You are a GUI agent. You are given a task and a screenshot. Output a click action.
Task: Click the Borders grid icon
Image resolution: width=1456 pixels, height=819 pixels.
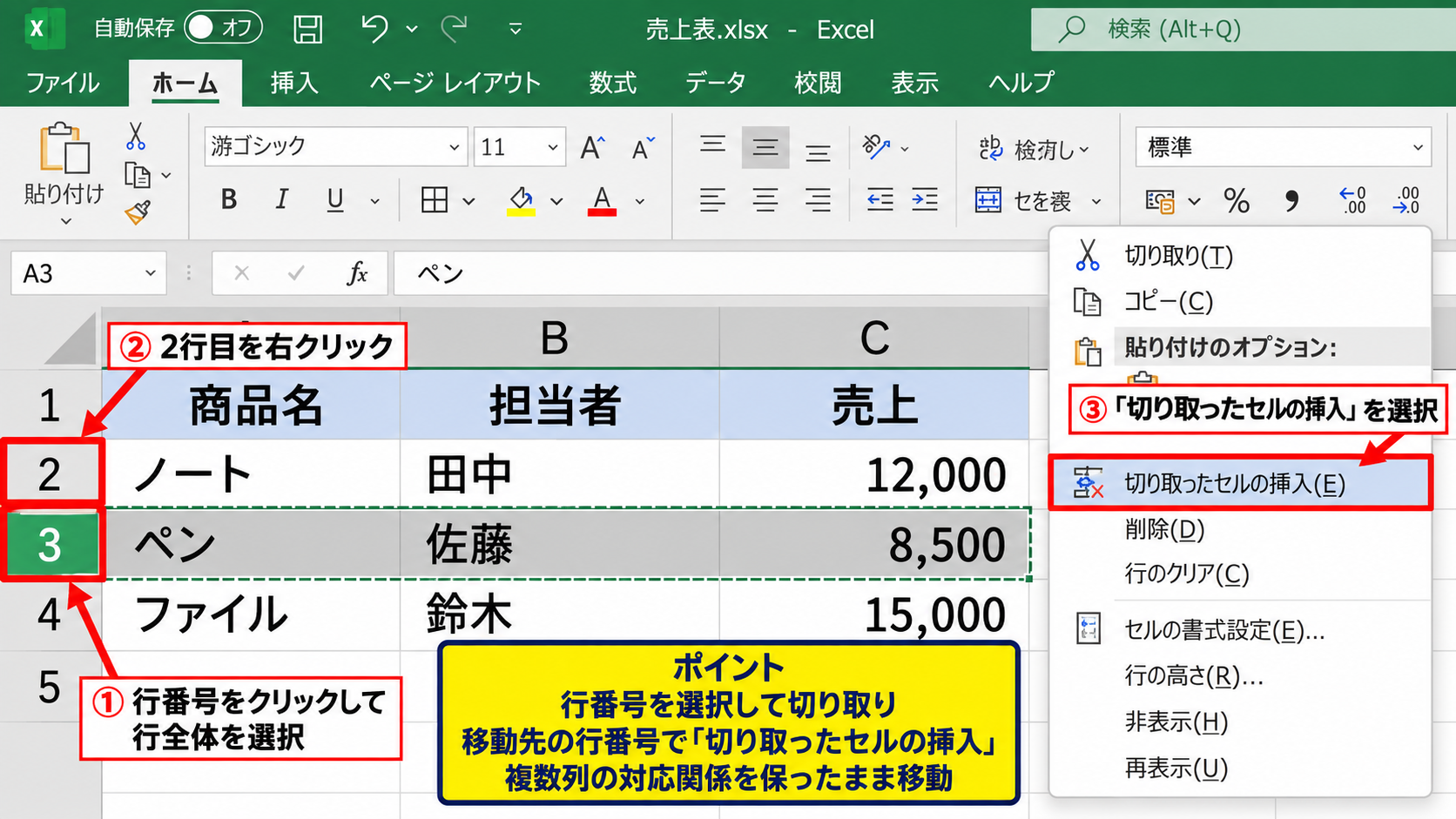coord(435,200)
